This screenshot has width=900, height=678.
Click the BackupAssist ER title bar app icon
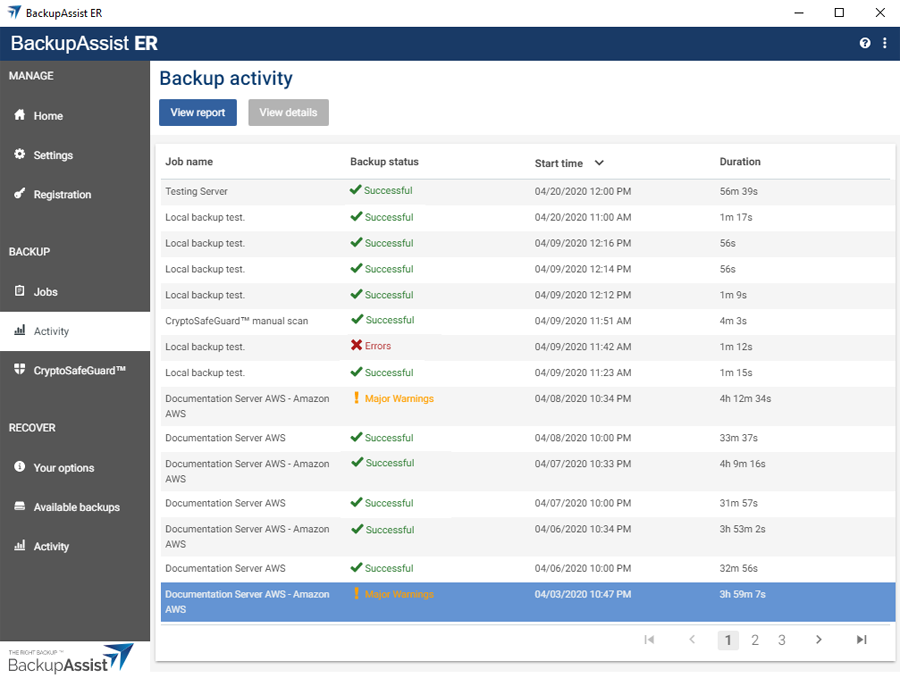click(14, 12)
